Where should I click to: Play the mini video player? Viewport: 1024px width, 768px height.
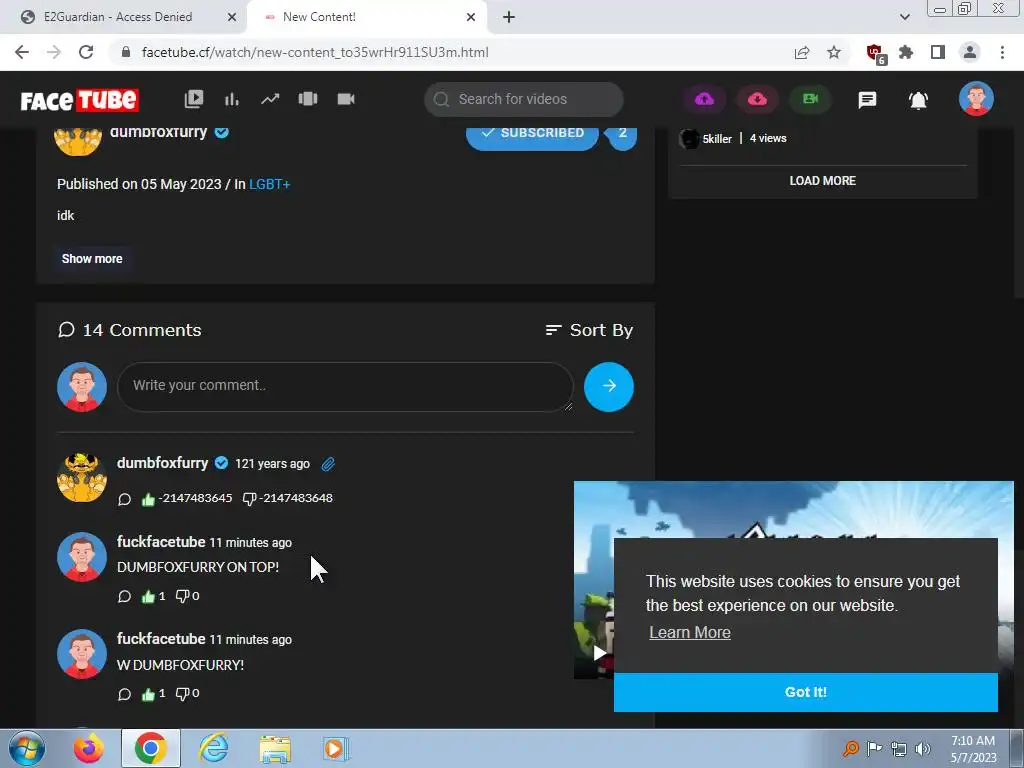pyautogui.click(x=599, y=653)
